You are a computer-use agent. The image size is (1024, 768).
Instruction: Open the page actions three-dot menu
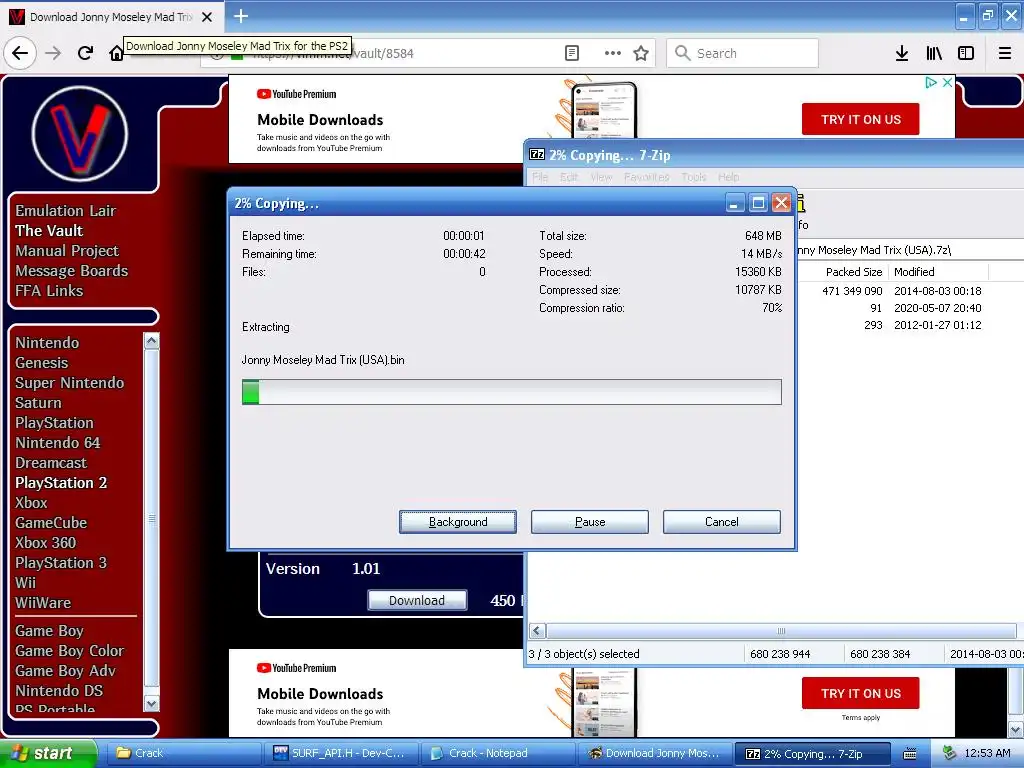(x=612, y=53)
